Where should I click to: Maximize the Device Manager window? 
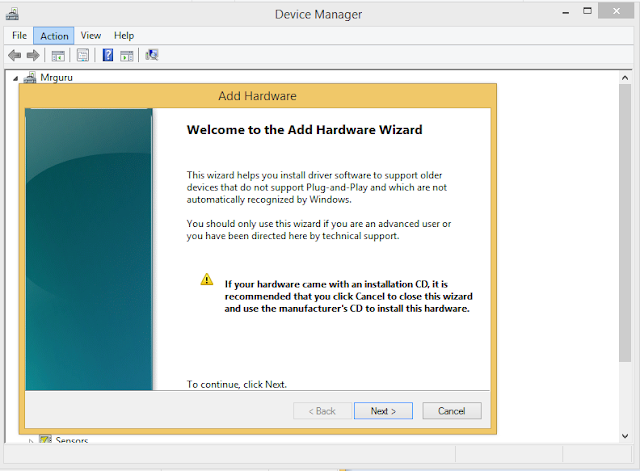587,11
